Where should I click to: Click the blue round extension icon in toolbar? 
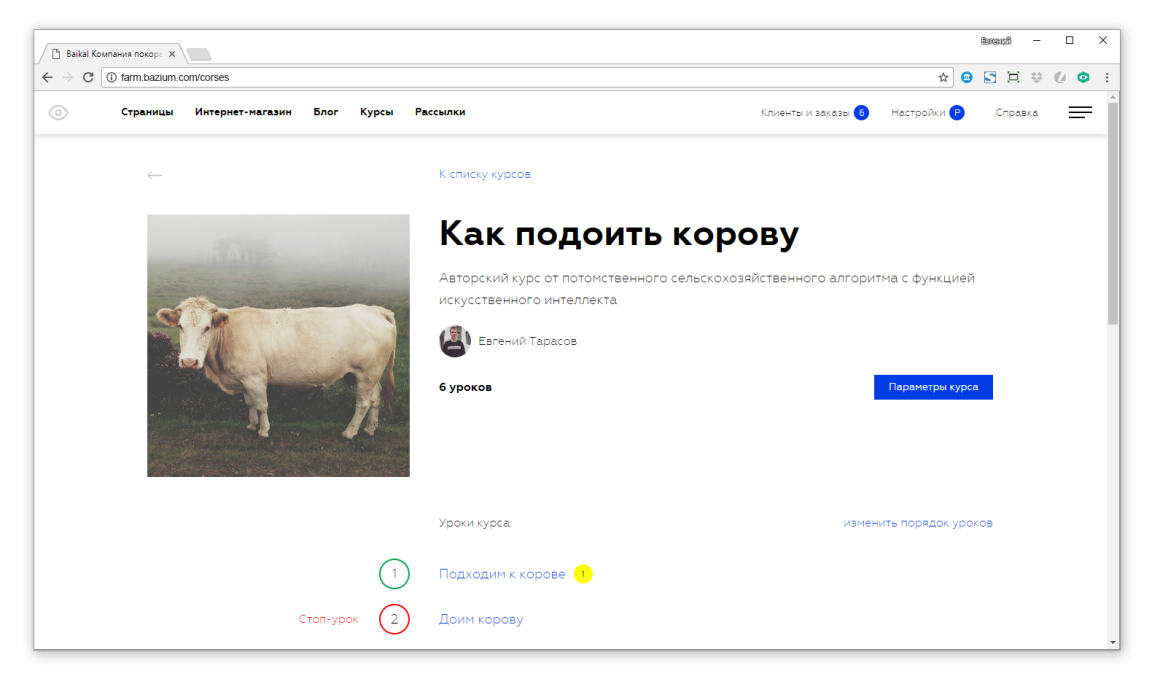coord(967,77)
